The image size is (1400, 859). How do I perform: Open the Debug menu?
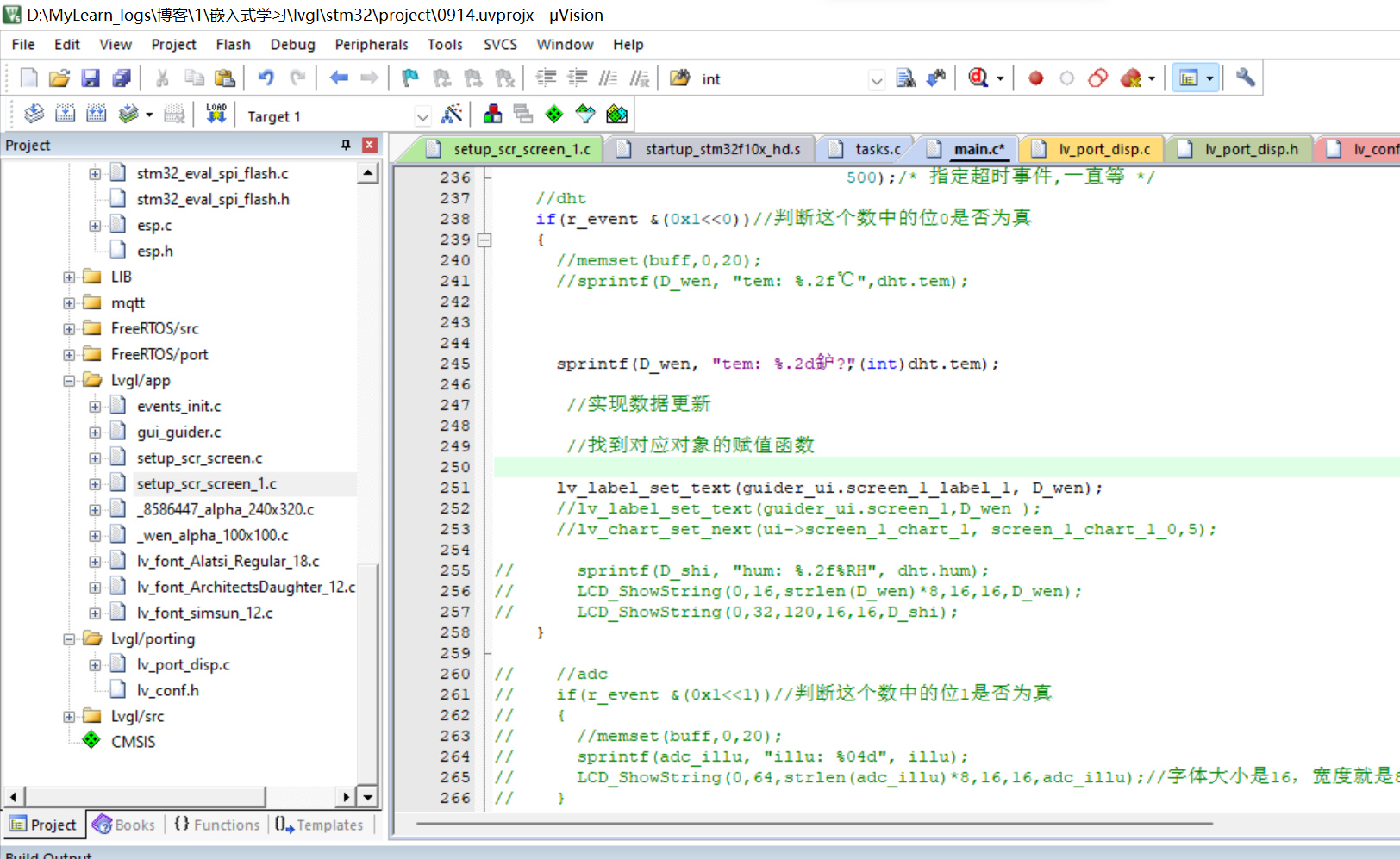pyautogui.click(x=292, y=45)
